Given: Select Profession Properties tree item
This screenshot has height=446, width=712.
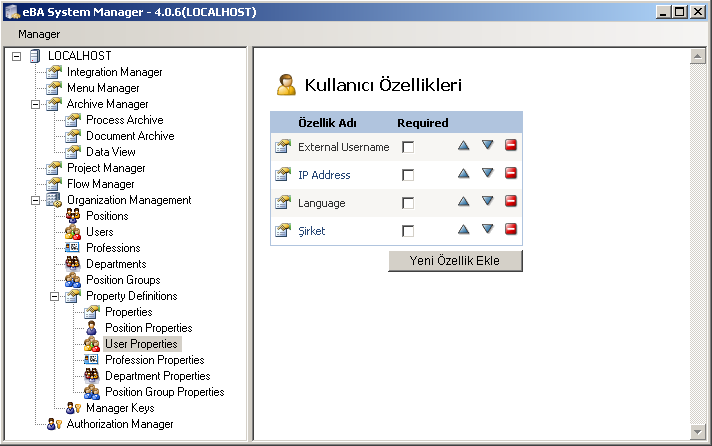Looking at the screenshot, I should pos(154,360).
